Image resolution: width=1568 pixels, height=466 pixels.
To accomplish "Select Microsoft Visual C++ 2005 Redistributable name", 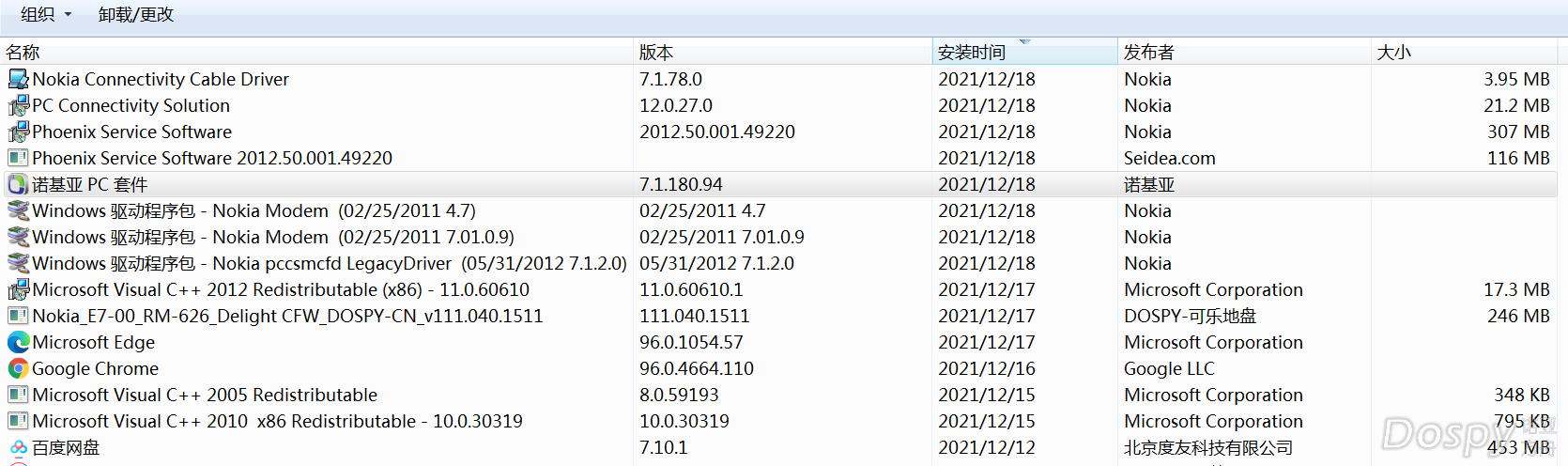I will [x=205, y=395].
